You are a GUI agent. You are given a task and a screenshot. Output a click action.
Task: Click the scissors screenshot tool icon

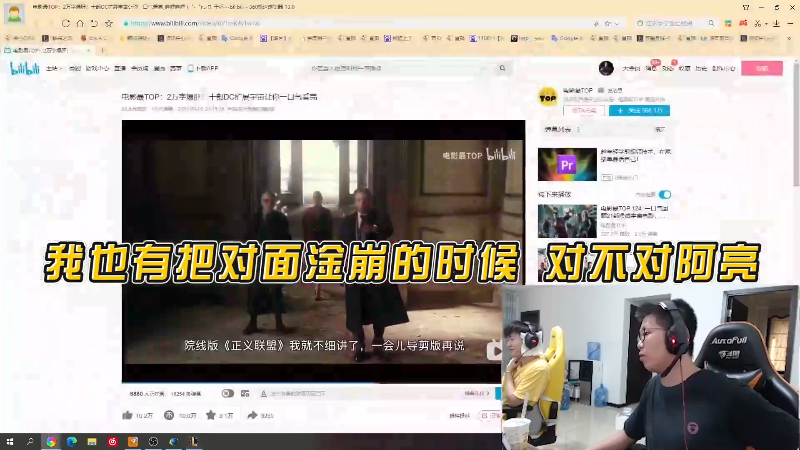(x=758, y=23)
